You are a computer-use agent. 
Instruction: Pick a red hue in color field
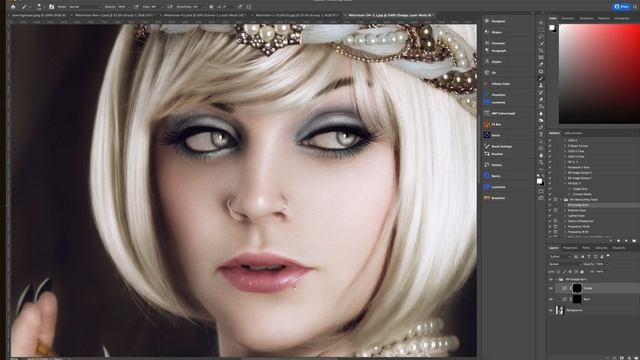point(599,74)
